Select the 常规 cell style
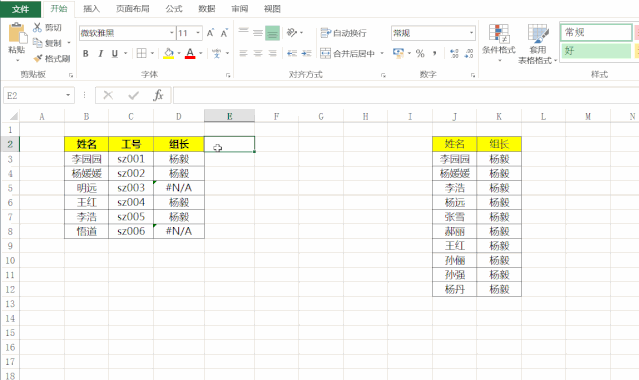The height and width of the screenshot is (380, 639). click(596, 32)
